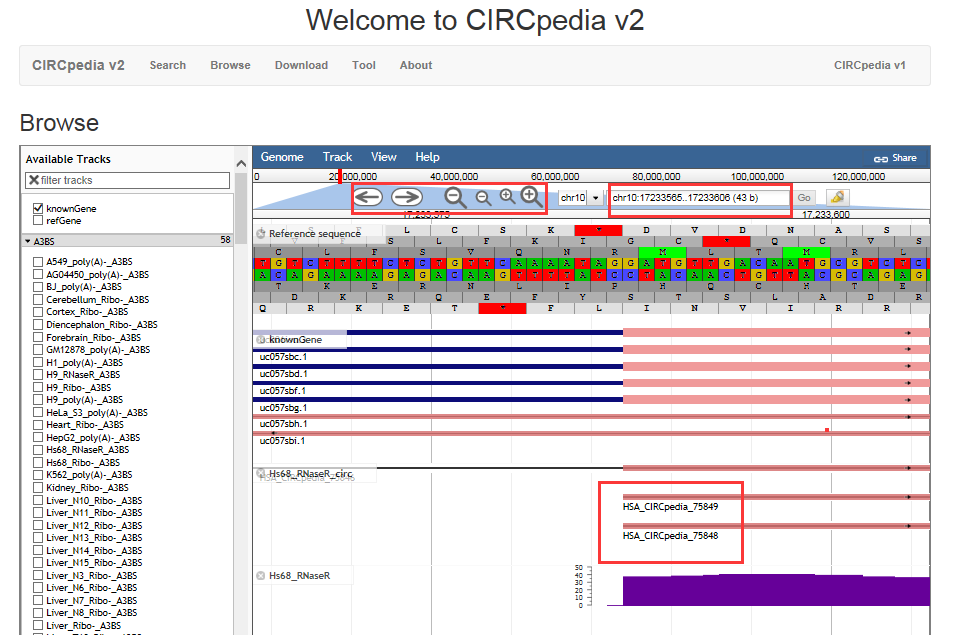
Task: Close the Hs68_RNaseR track
Action: (261, 575)
